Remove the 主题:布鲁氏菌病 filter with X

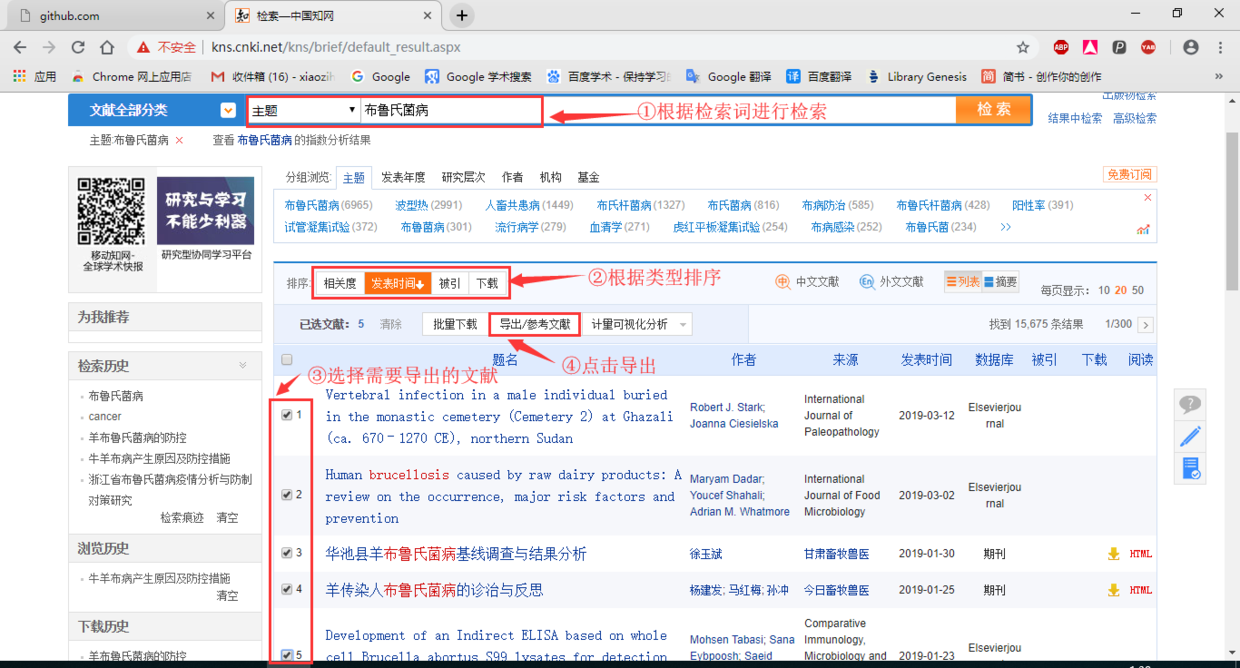(x=179, y=140)
